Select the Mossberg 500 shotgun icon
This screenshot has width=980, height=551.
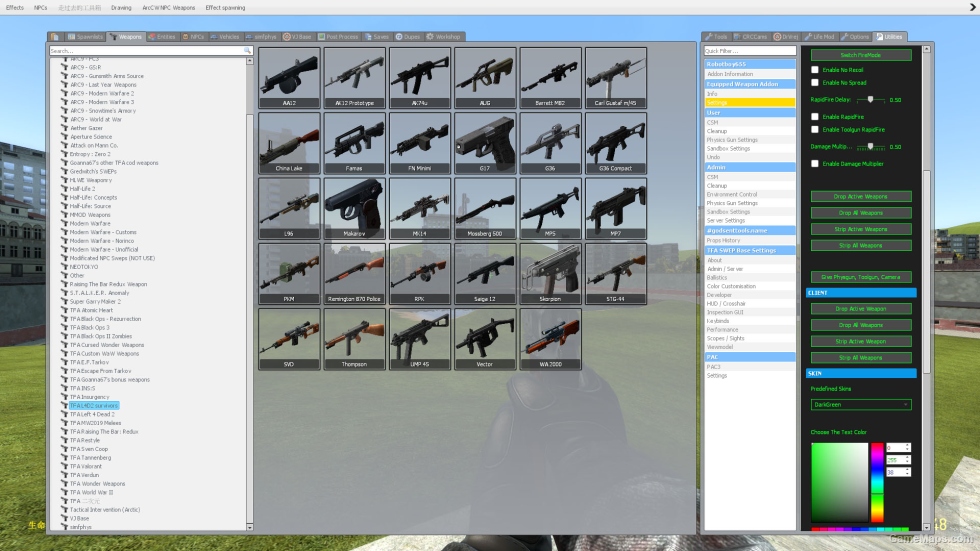pos(485,208)
